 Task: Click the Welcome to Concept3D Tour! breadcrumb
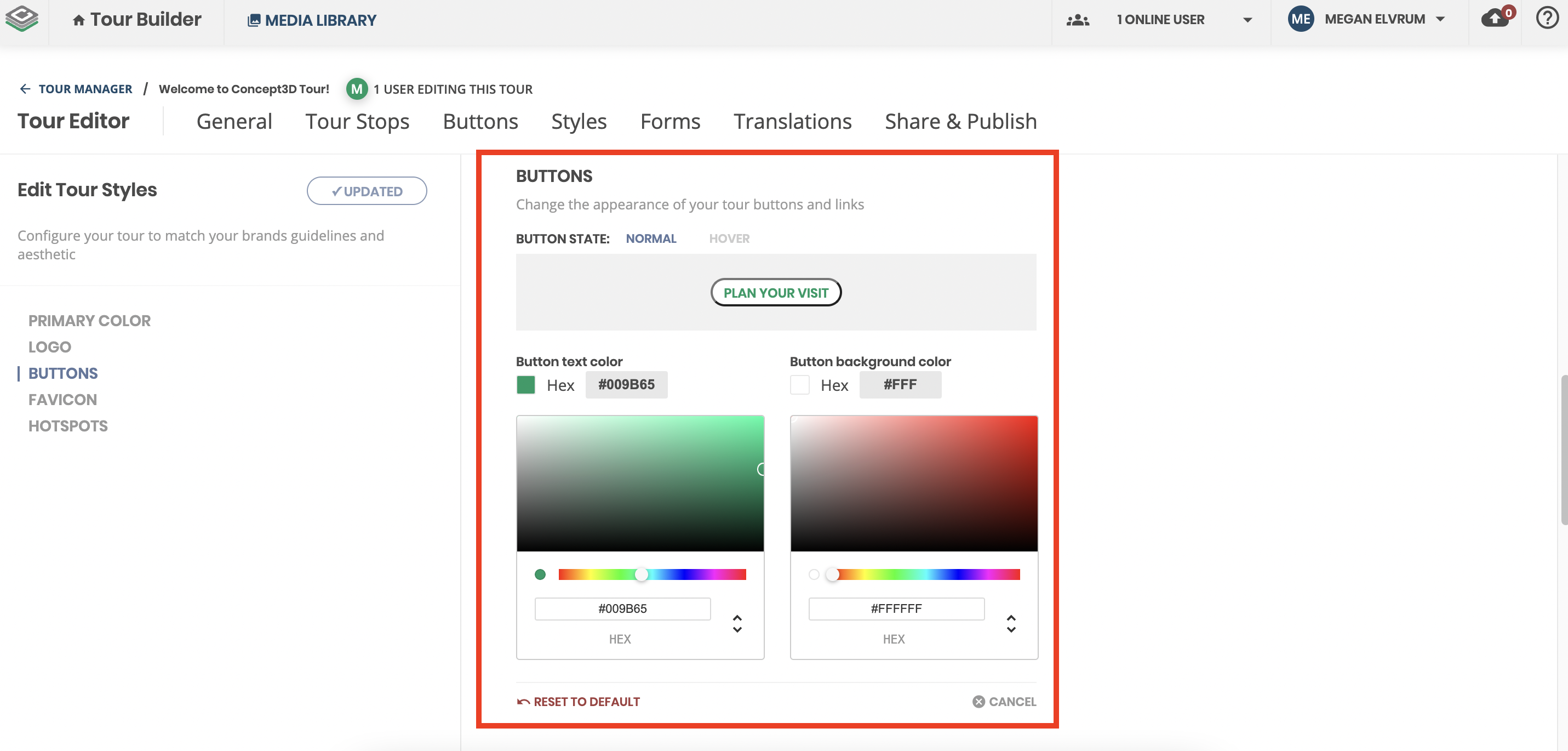coord(243,89)
